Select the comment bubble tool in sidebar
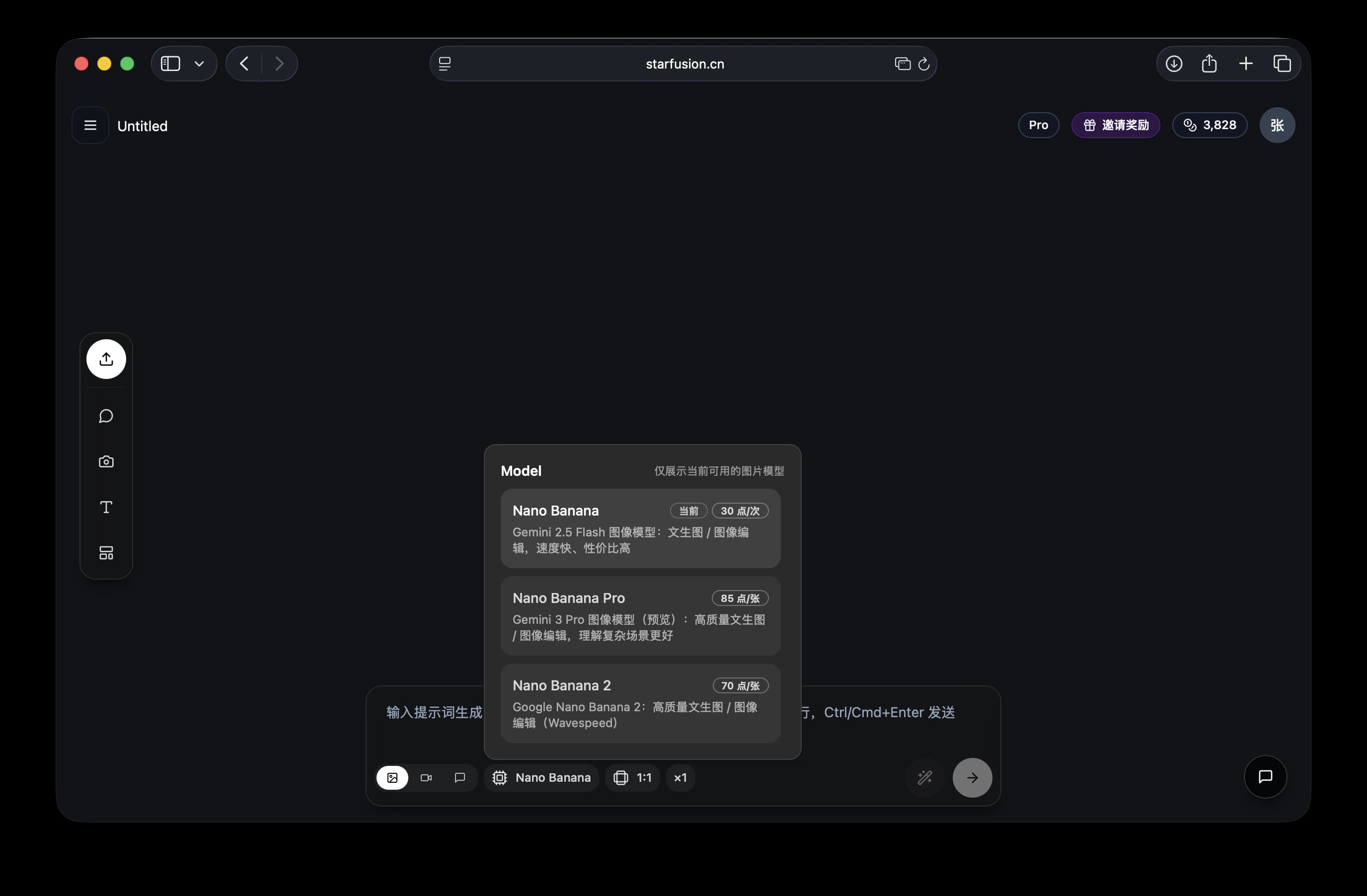The width and height of the screenshot is (1367, 896). click(106, 416)
